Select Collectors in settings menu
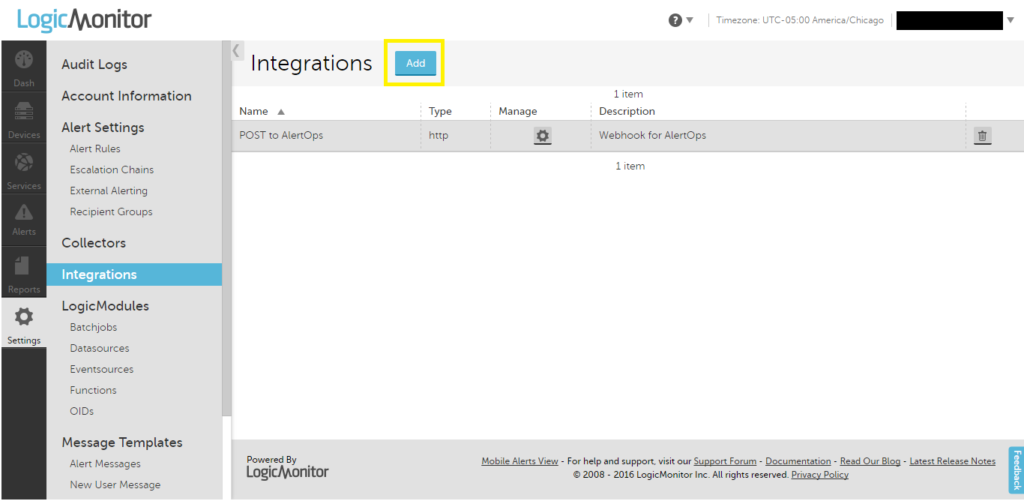The height and width of the screenshot is (501, 1024). coord(93,243)
